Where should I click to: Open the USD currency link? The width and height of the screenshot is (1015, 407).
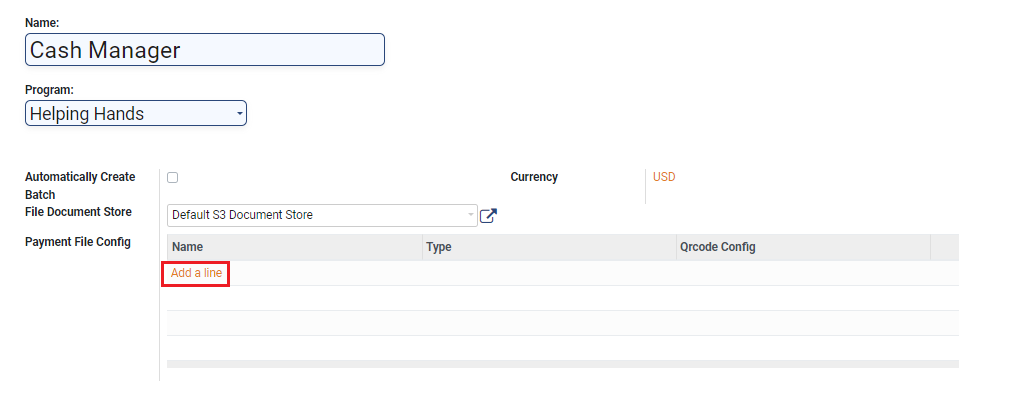(x=664, y=177)
